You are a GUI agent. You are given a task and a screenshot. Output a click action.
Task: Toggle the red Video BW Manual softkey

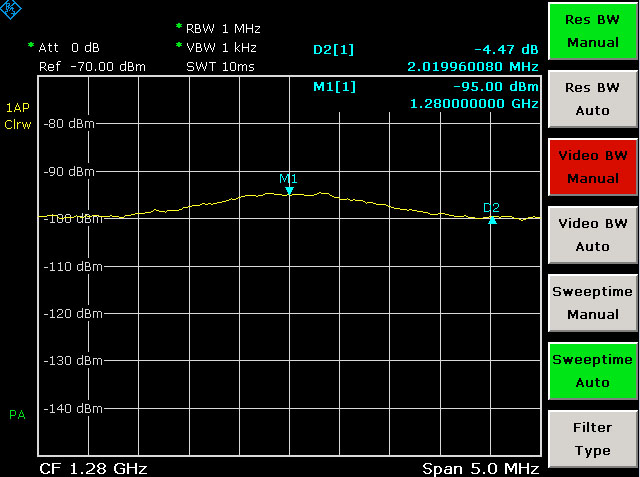point(592,167)
